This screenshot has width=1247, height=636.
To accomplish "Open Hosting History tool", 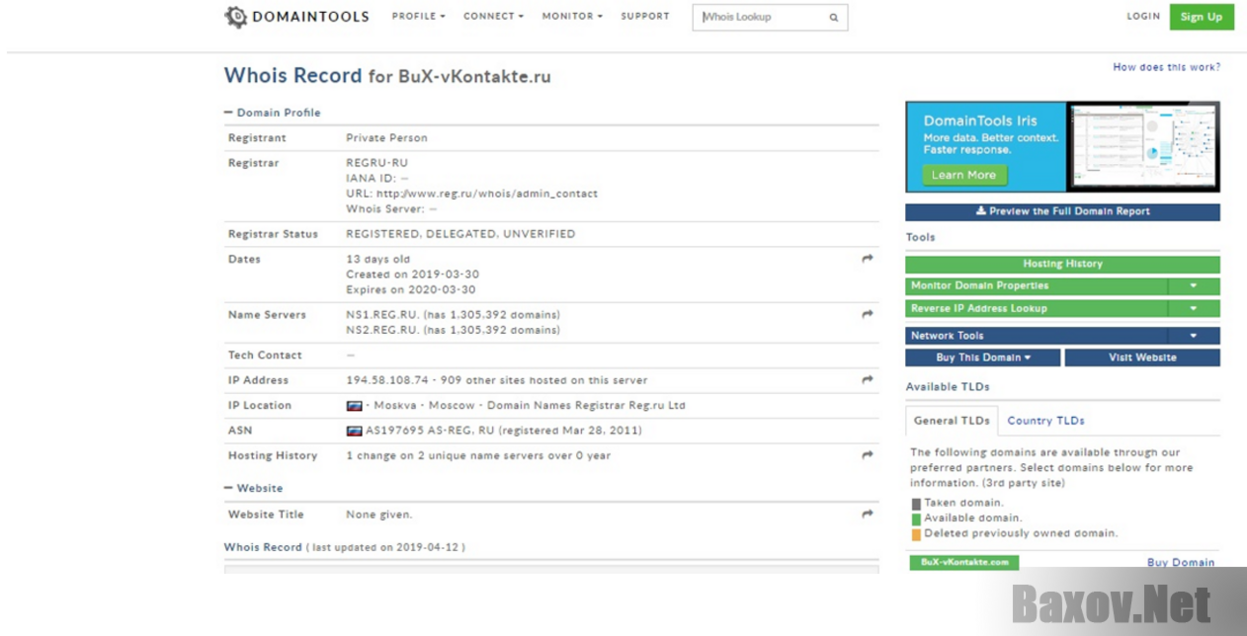I will pos(1062,264).
